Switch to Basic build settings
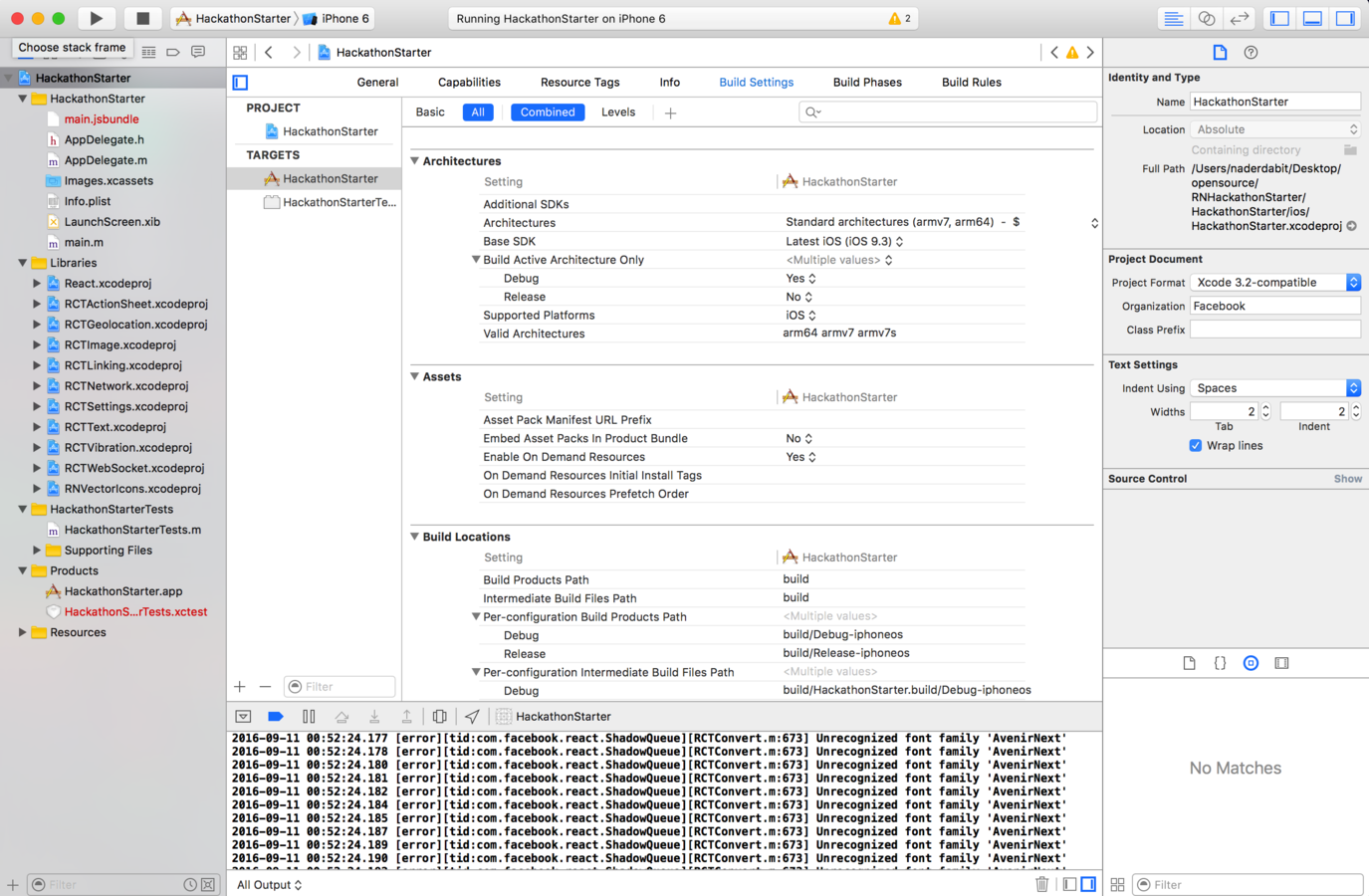This screenshot has height=896, width=1369. 430,112
